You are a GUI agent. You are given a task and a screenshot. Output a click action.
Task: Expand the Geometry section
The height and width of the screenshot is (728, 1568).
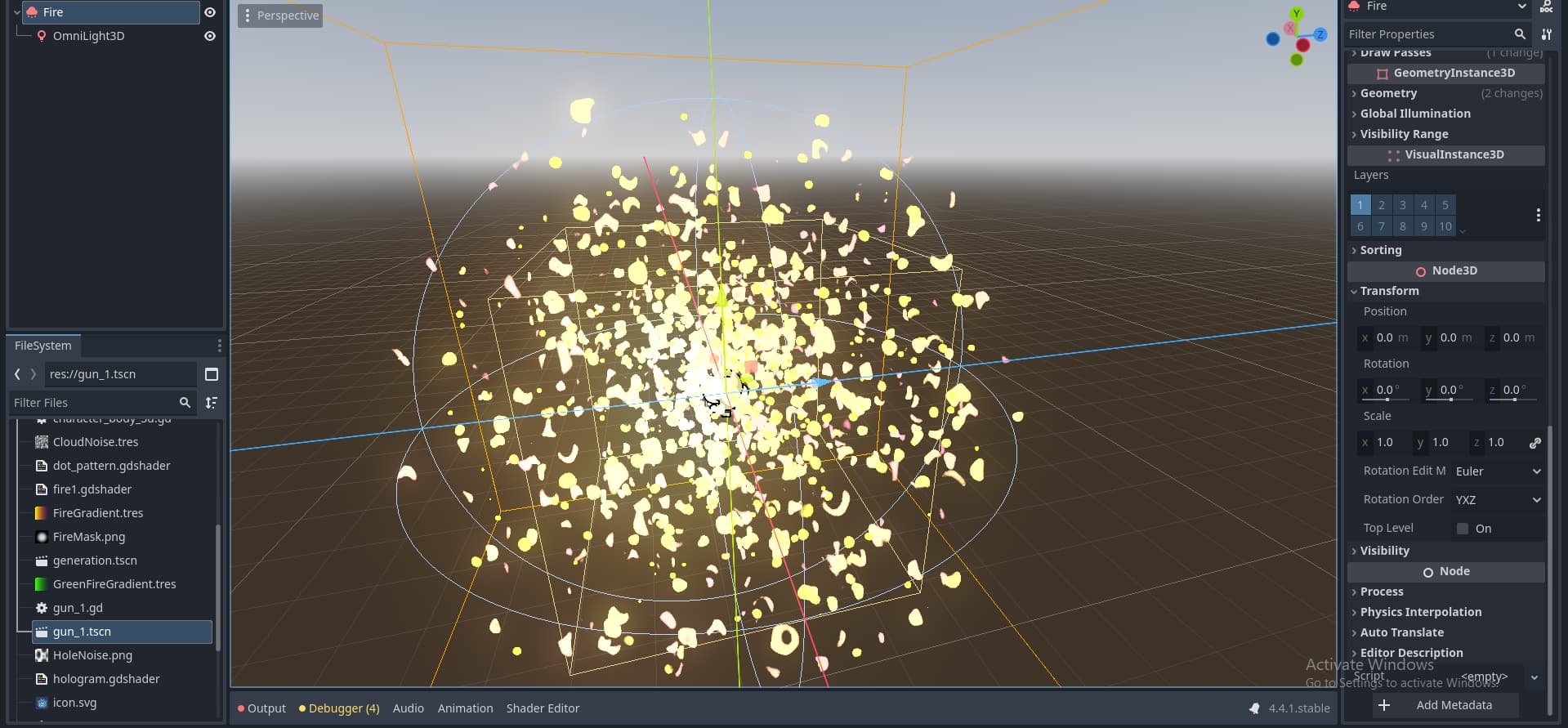pos(1446,93)
